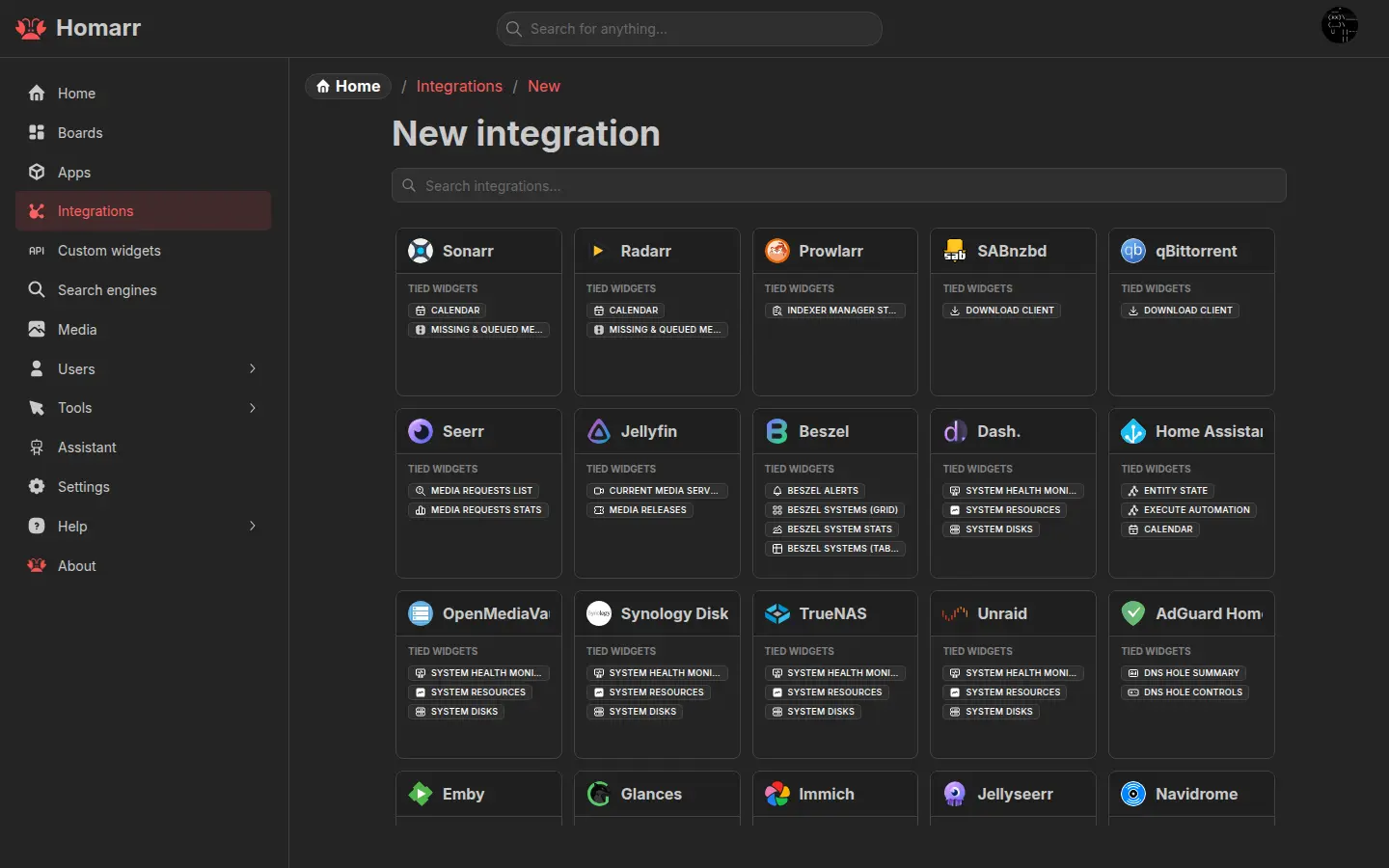Click SABnzbd's Download Client badge

[x=1002, y=311]
